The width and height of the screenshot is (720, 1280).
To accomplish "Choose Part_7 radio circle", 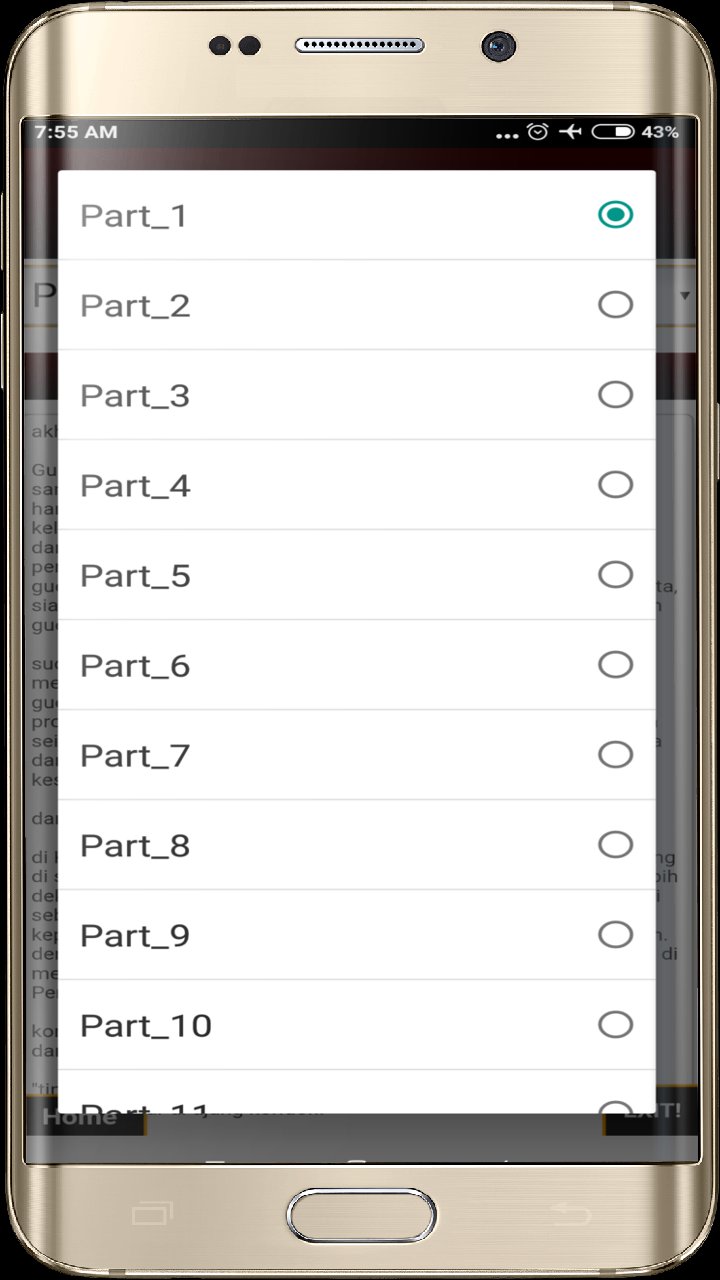I will (x=615, y=754).
